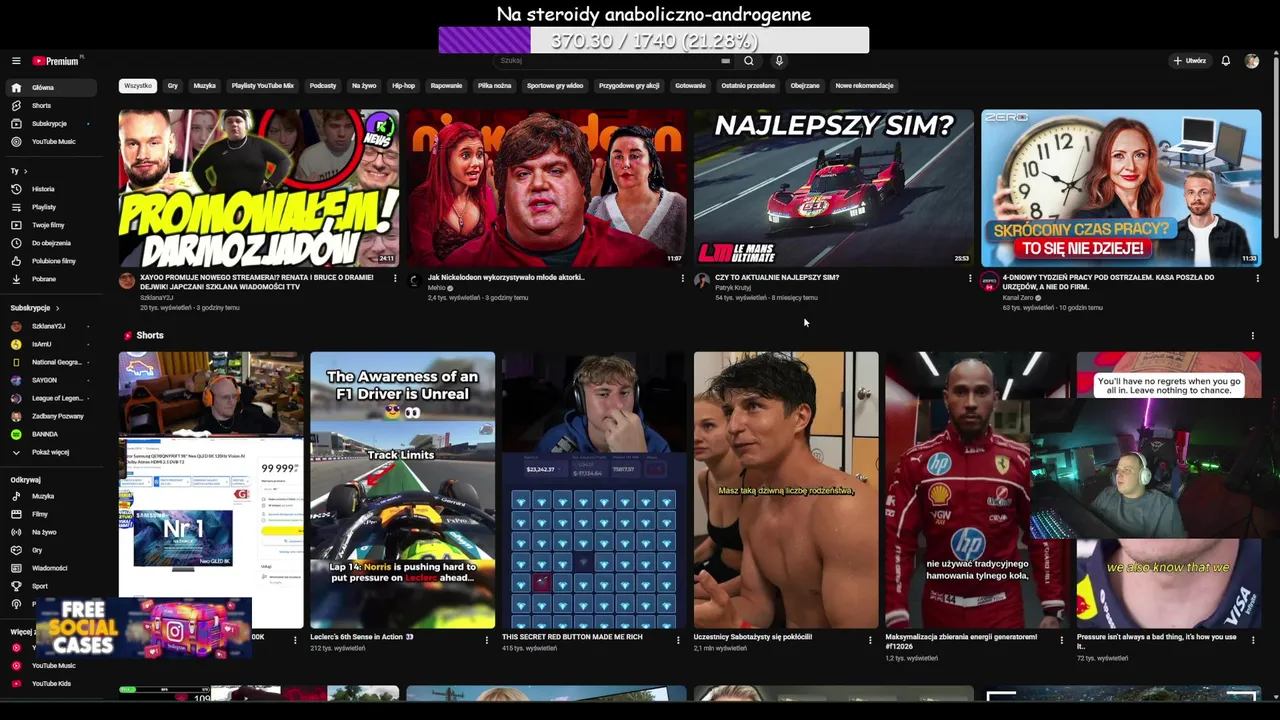Expand Subskrypcje heading in sidebar
Image resolution: width=1280 pixels, height=720 pixels.
point(35,308)
